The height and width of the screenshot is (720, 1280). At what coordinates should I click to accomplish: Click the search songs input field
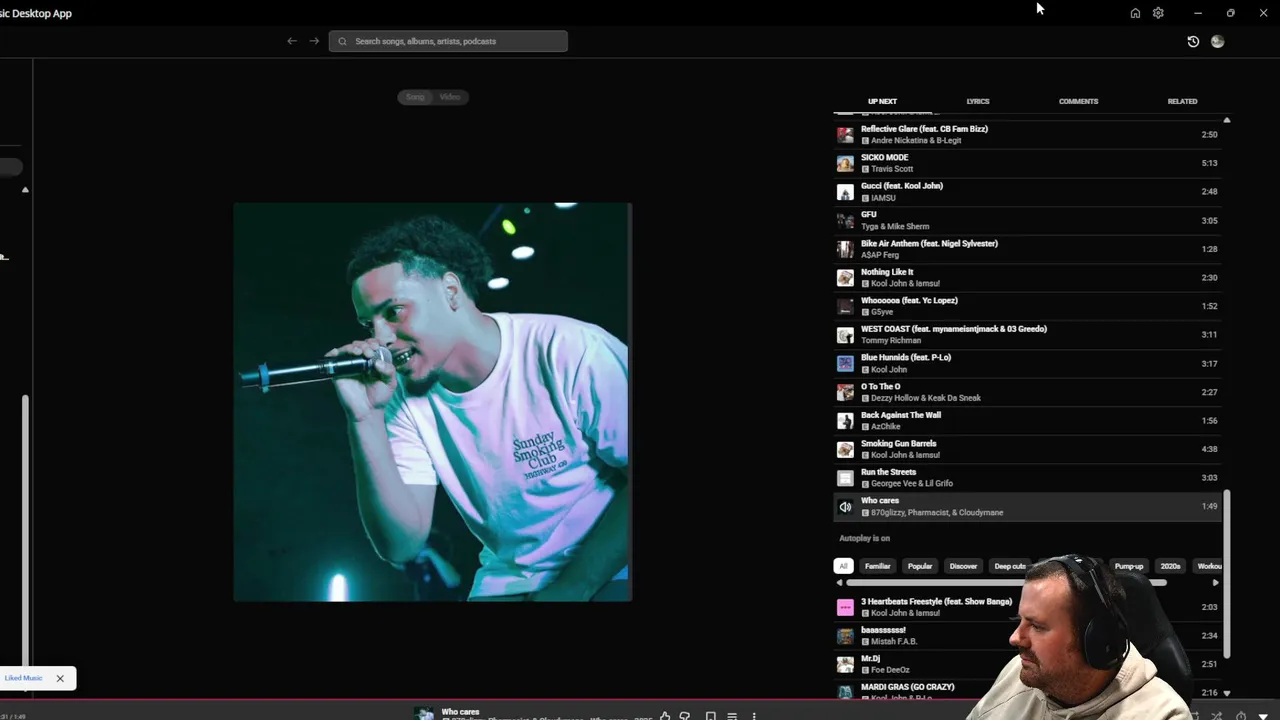pos(448,41)
